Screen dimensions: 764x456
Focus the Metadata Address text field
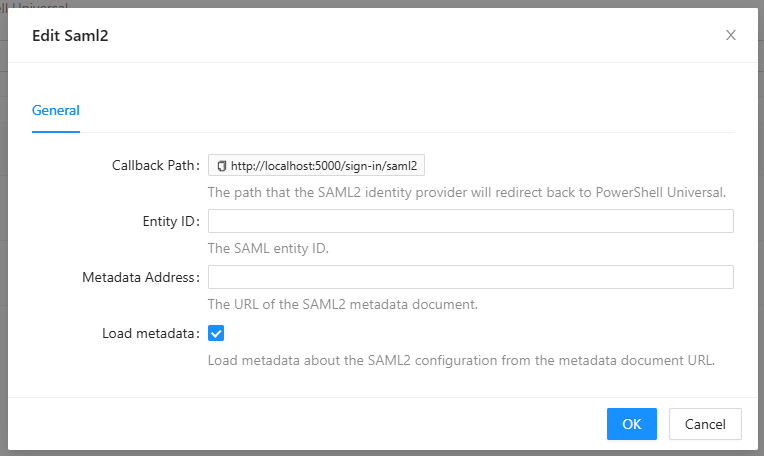(x=470, y=277)
